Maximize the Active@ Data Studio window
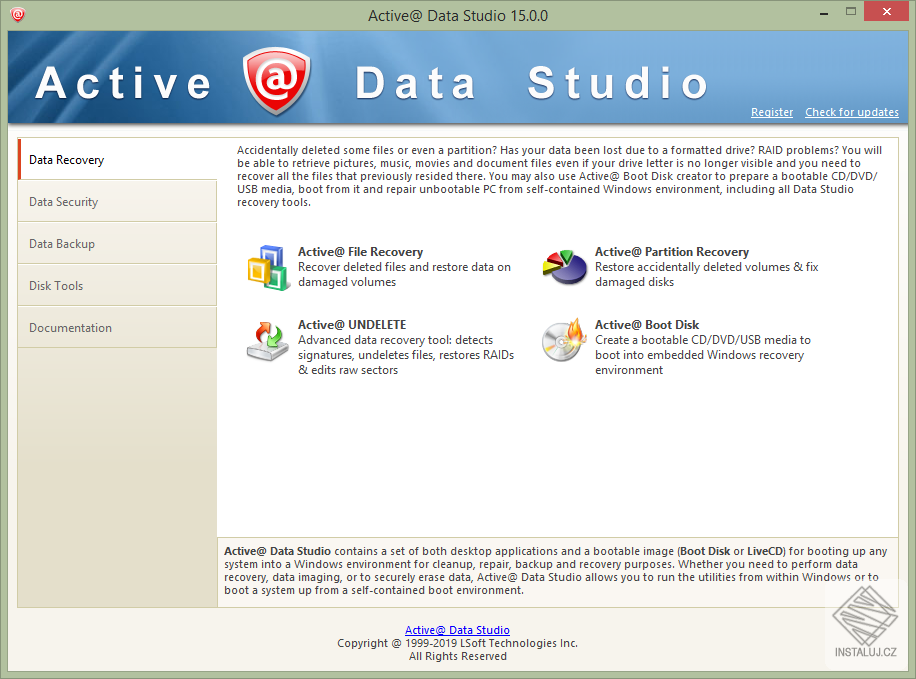The height and width of the screenshot is (679, 916). [851, 12]
